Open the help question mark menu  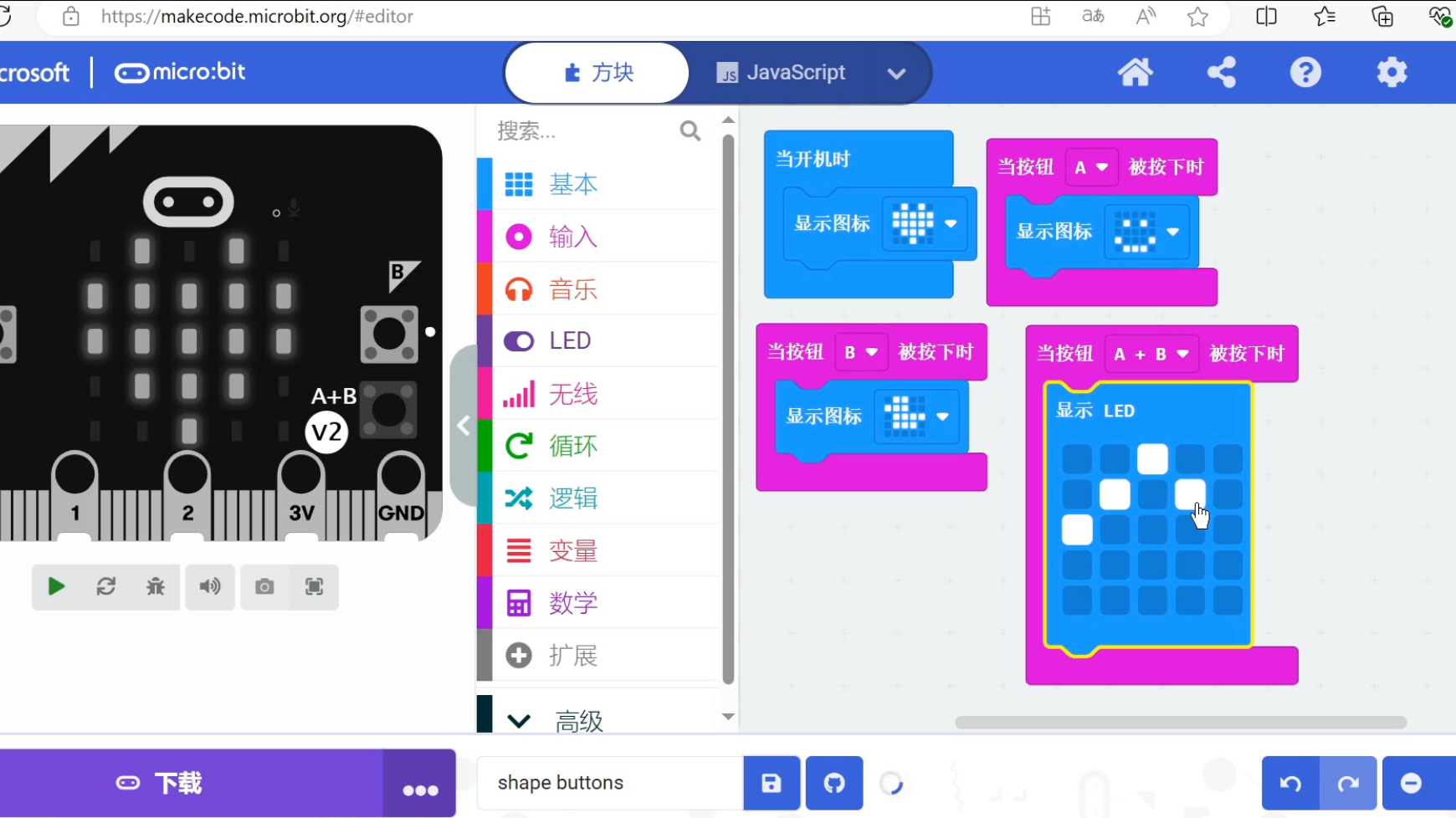click(1305, 73)
